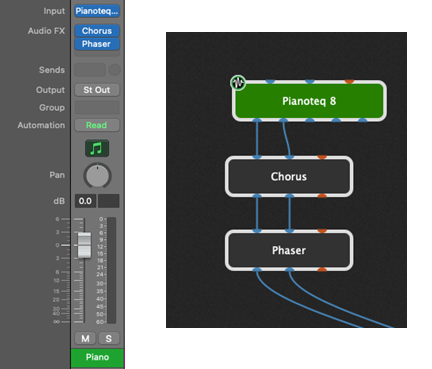Screen dimensions: 432x369
Task: Click the 0.0 dB gain field
Action: pyautogui.click(x=85, y=201)
